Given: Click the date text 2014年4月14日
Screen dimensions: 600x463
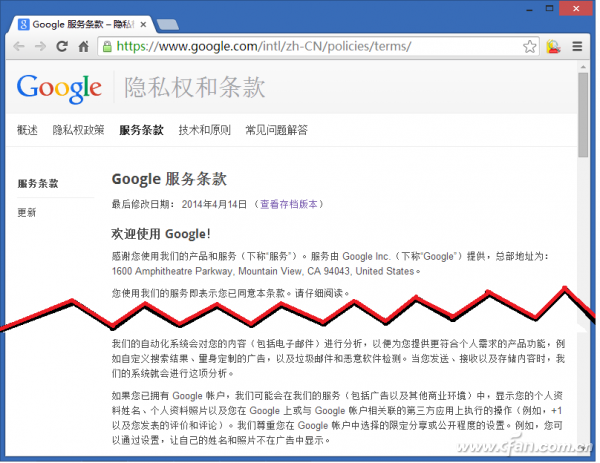Looking at the screenshot, I should [214, 204].
